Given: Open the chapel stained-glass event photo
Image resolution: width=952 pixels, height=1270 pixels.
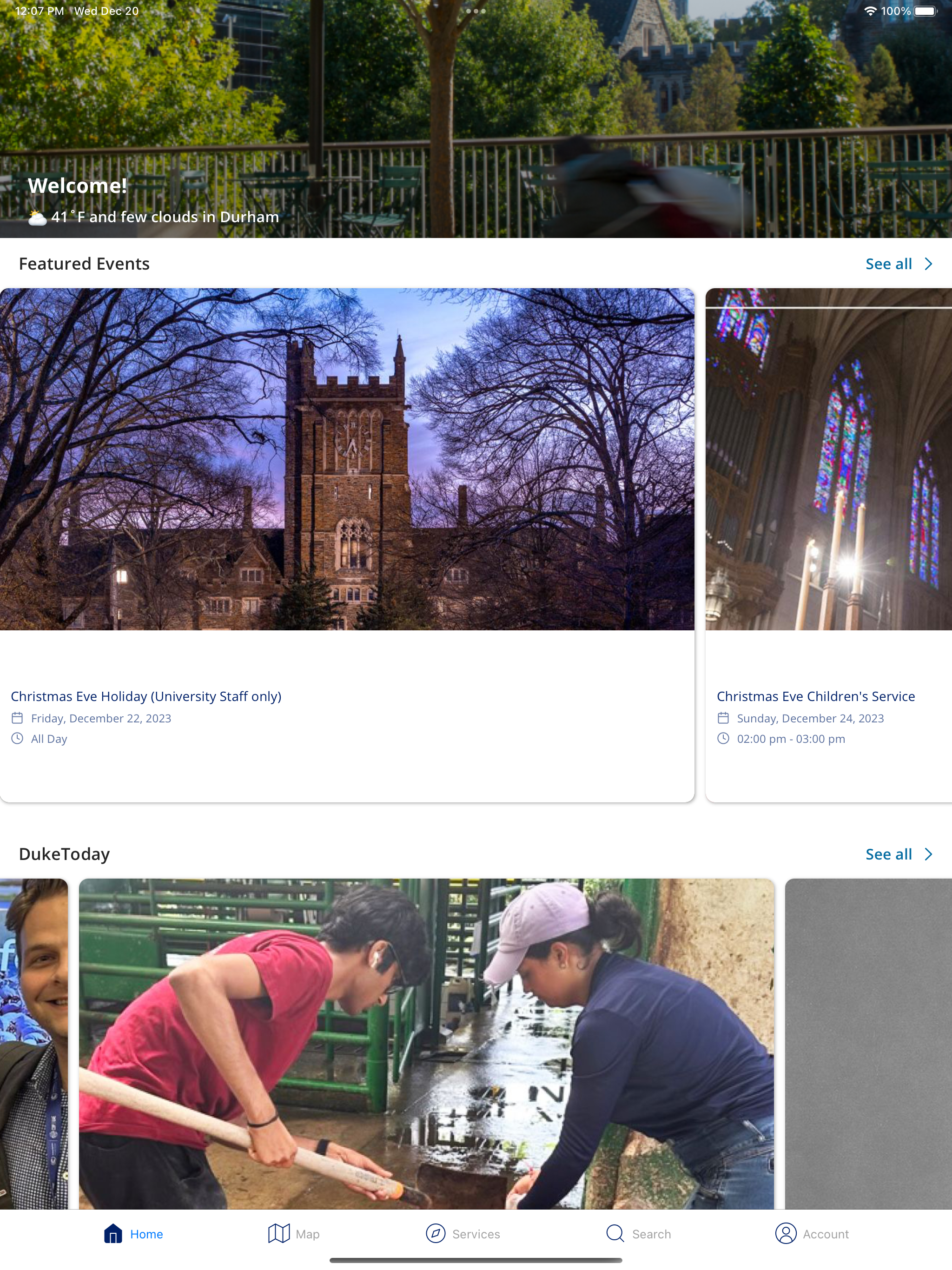Looking at the screenshot, I should click(828, 459).
